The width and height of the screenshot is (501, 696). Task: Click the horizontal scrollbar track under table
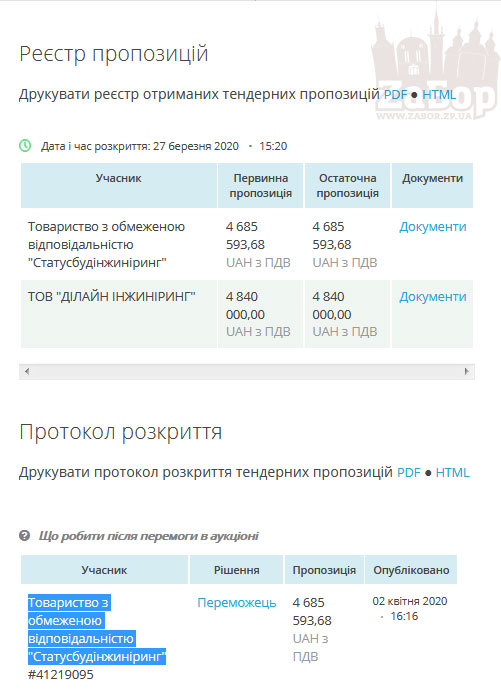pyautogui.click(x=247, y=372)
